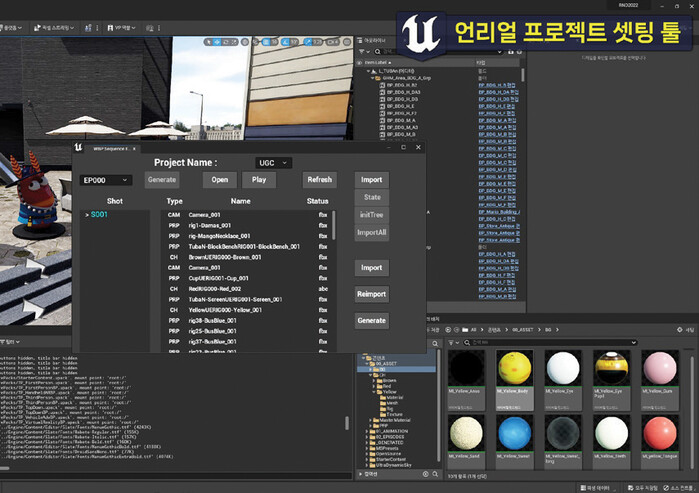Activate the viewport rotate gizmo icon
Viewport: 699px width, 493px height.
coord(226,42)
